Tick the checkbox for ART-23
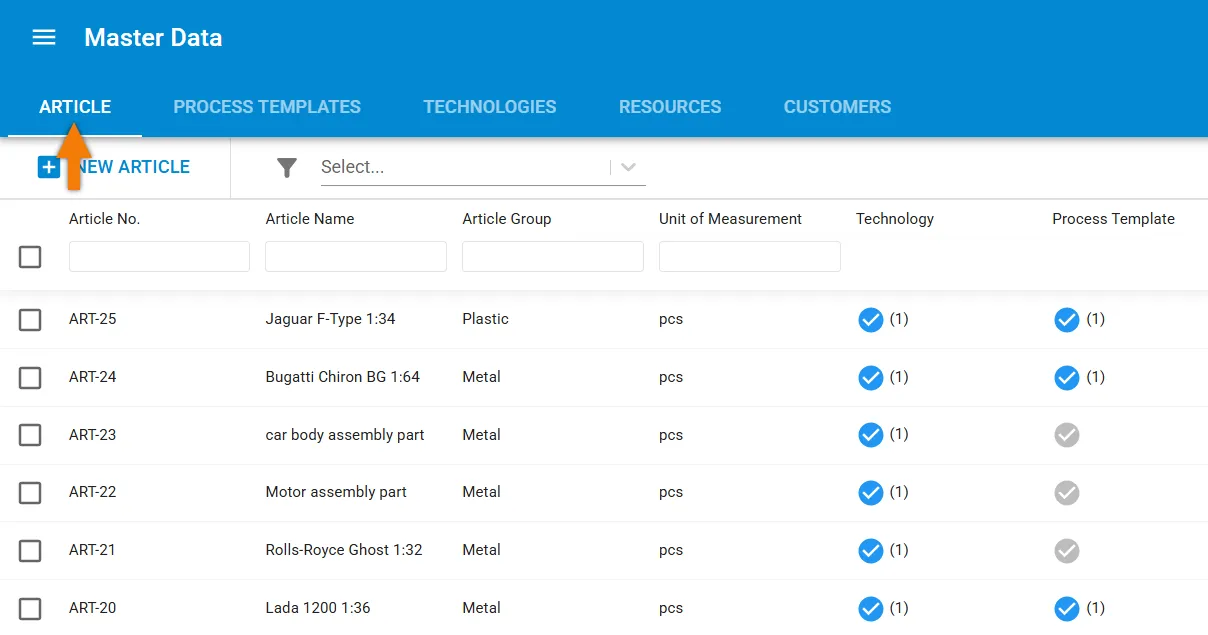This screenshot has height=635, width=1208. click(x=30, y=435)
